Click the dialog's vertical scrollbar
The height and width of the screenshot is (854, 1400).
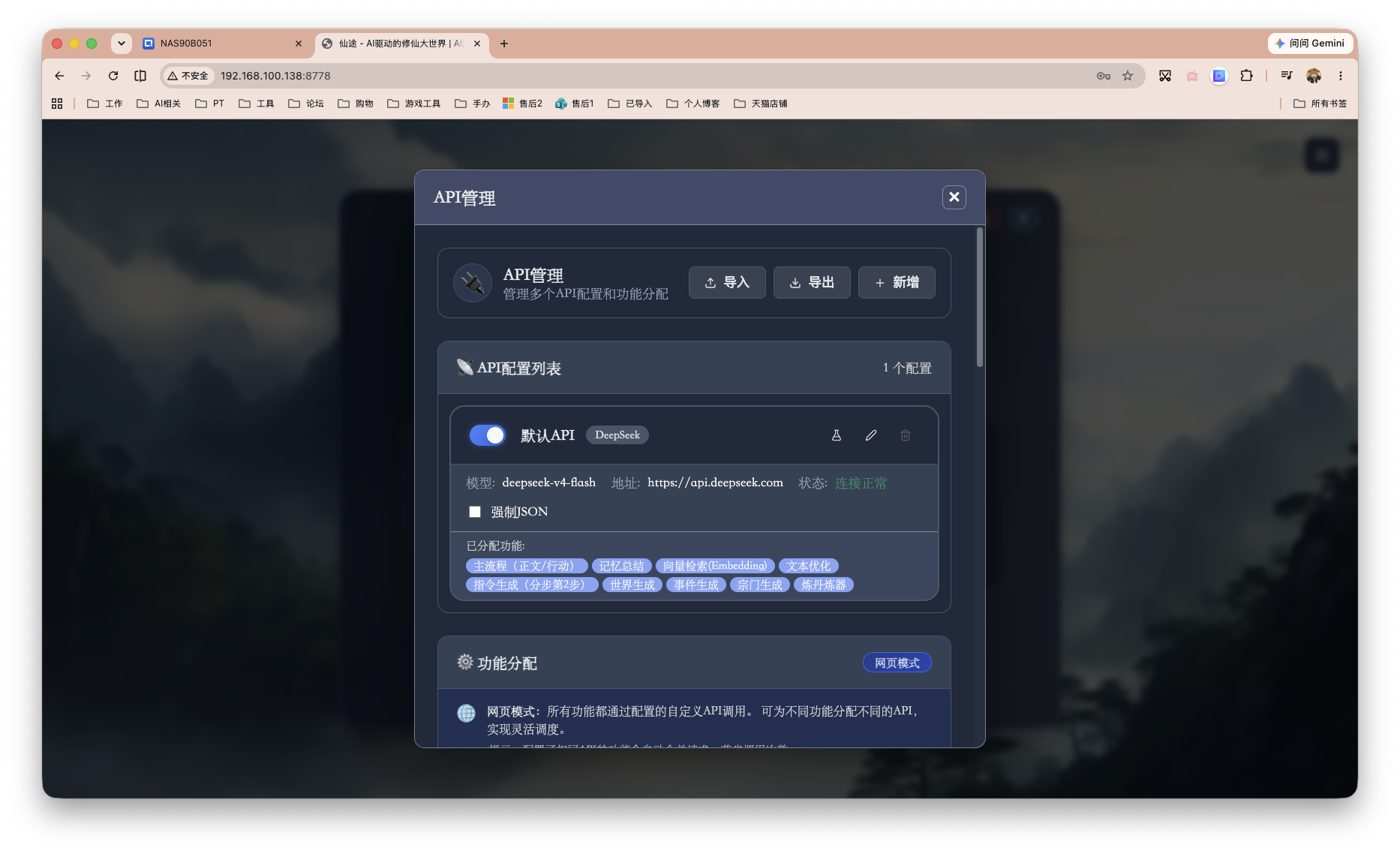pos(979,299)
